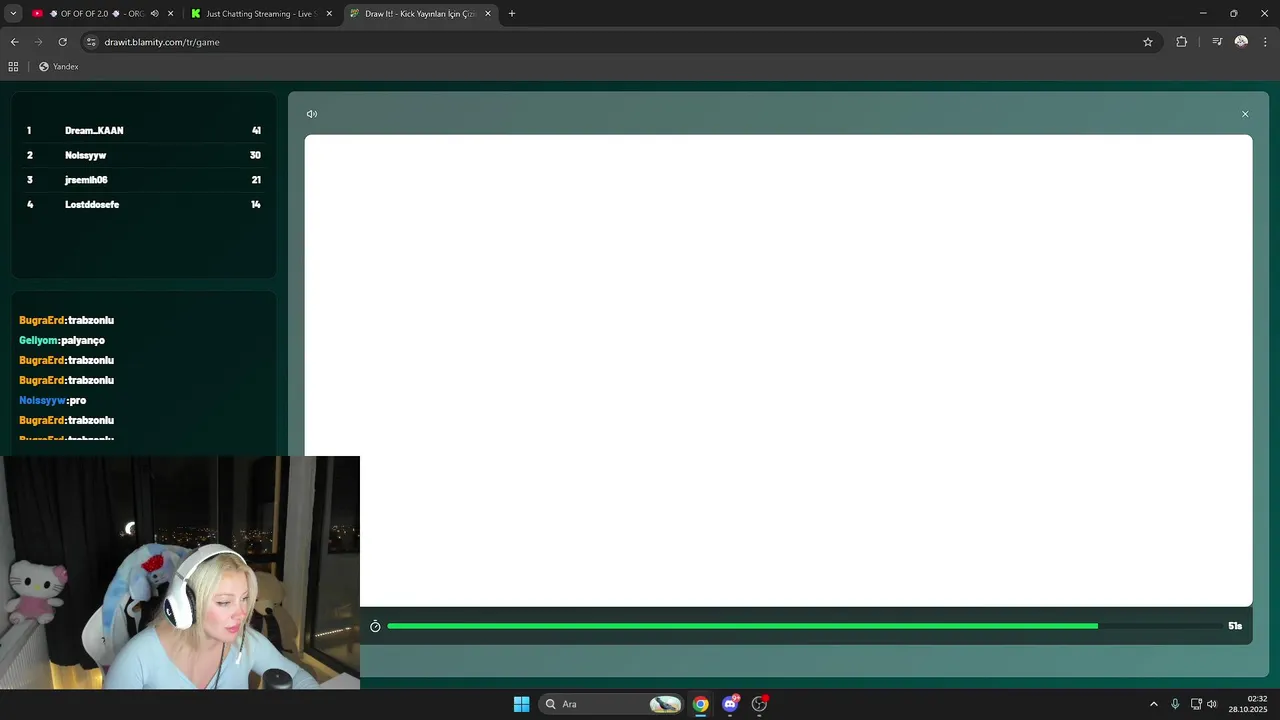Click the address bar URL drawit.blamity.com
Screen dimensions: 1280x720
coord(162,42)
